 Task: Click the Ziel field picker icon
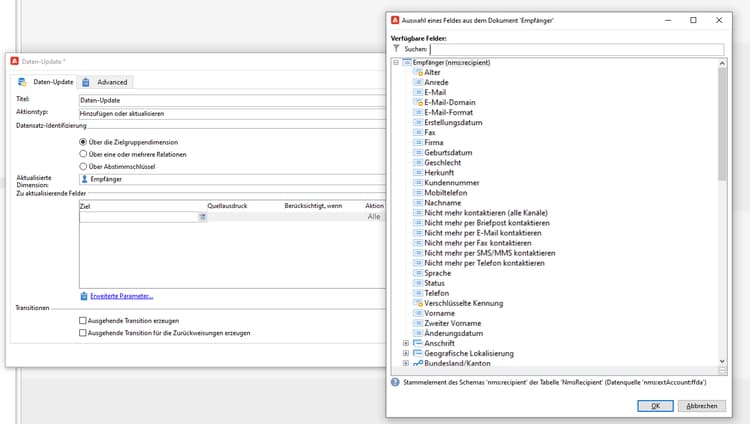pos(202,217)
